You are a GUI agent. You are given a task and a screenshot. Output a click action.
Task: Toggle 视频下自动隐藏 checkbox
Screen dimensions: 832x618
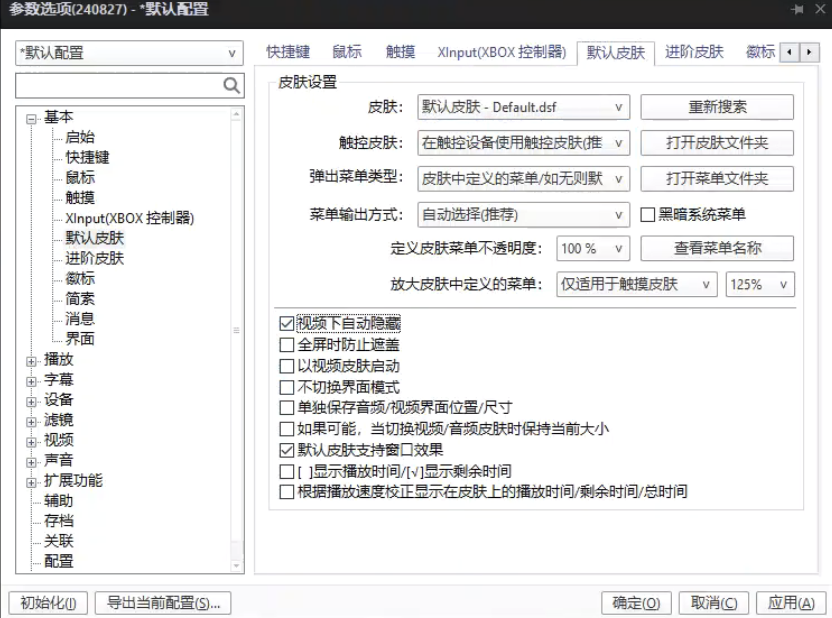point(287,323)
